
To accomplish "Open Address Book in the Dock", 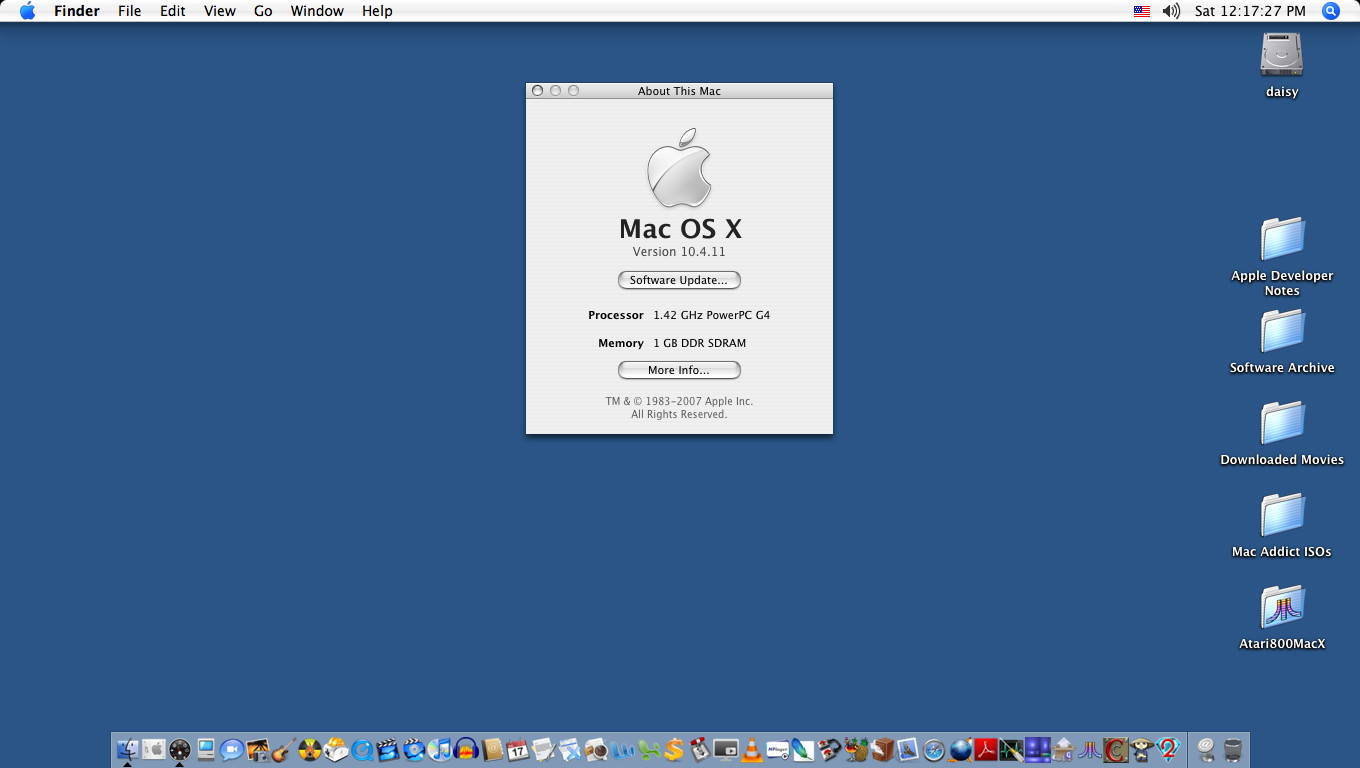I will tap(491, 749).
